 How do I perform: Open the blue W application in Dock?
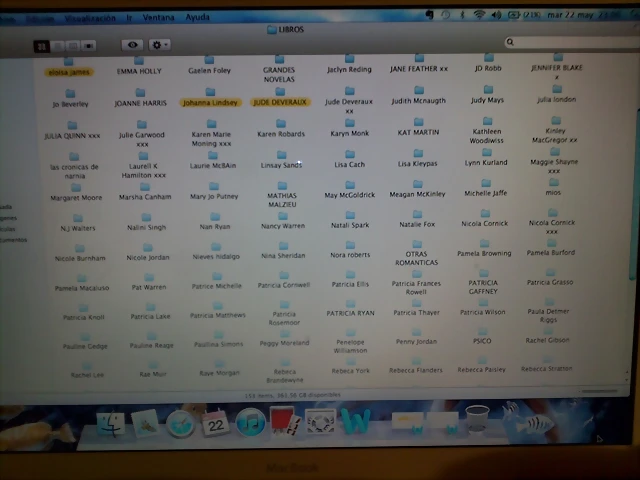click(x=356, y=421)
